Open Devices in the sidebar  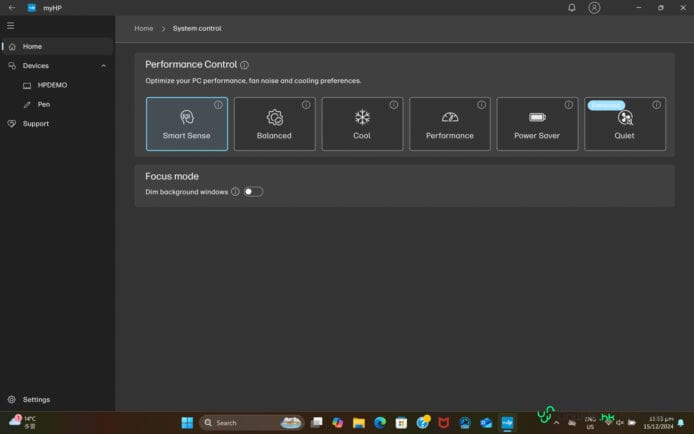click(57, 66)
